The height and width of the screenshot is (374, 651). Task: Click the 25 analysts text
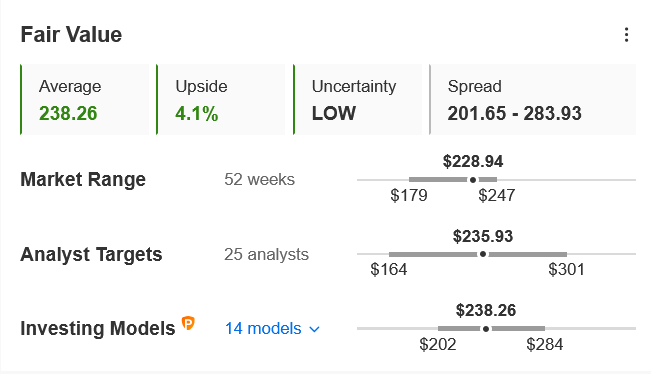pyautogui.click(x=267, y=254)
